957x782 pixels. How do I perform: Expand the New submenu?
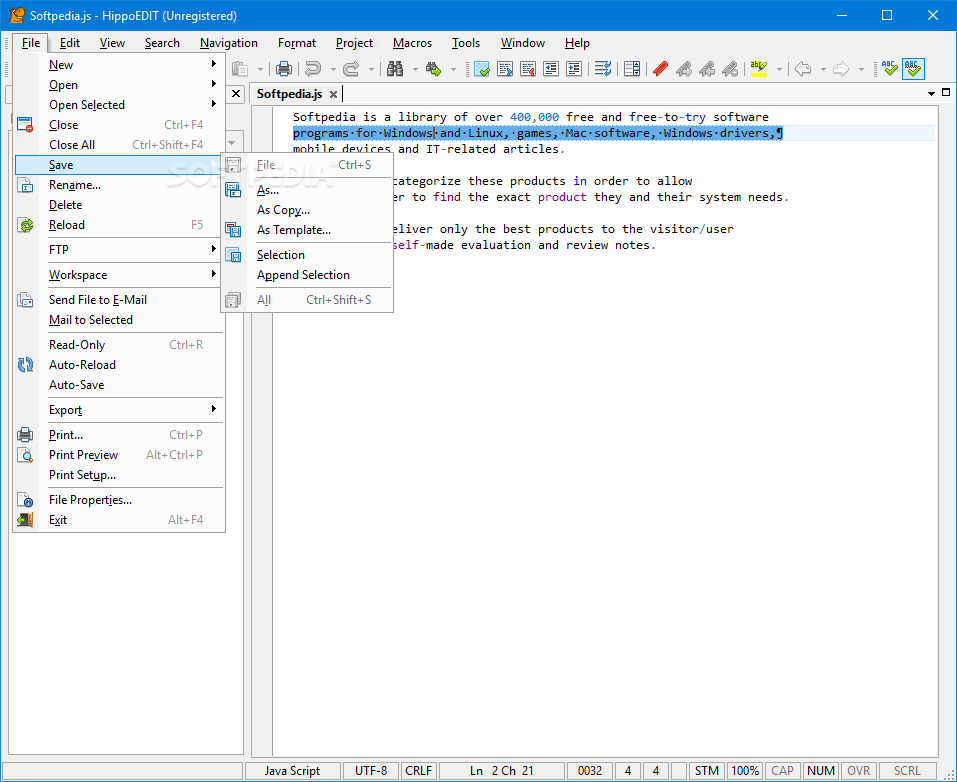[x=119, y=65]
